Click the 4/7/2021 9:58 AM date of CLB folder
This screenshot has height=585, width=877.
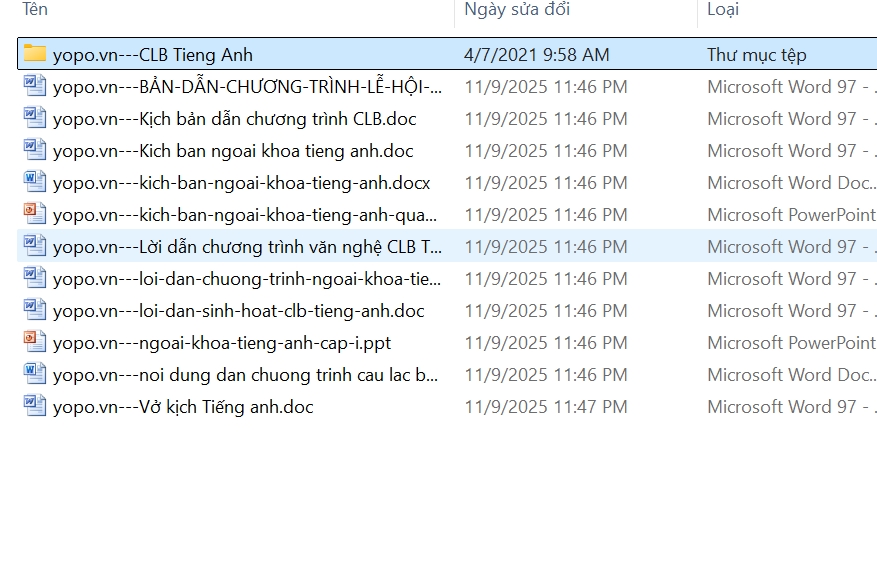(x=536, y=55)
